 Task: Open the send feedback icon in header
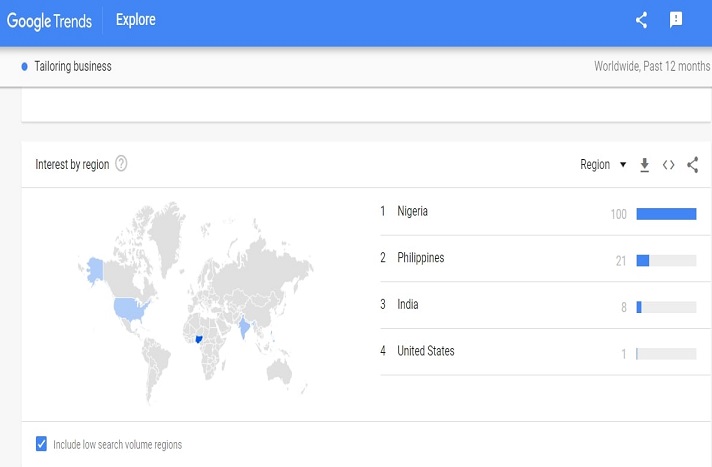(x=676, y=20)
